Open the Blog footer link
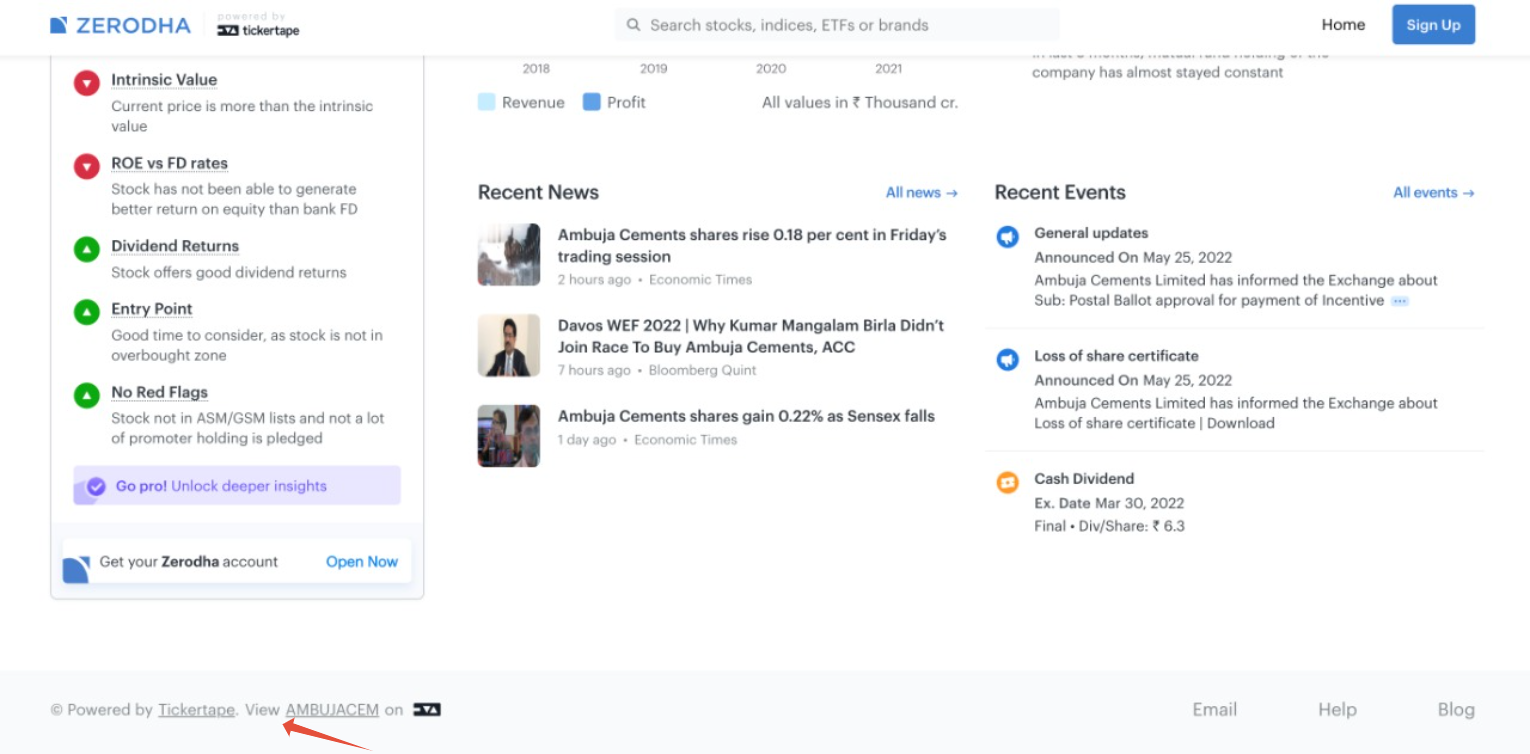 click(1456, 710)
